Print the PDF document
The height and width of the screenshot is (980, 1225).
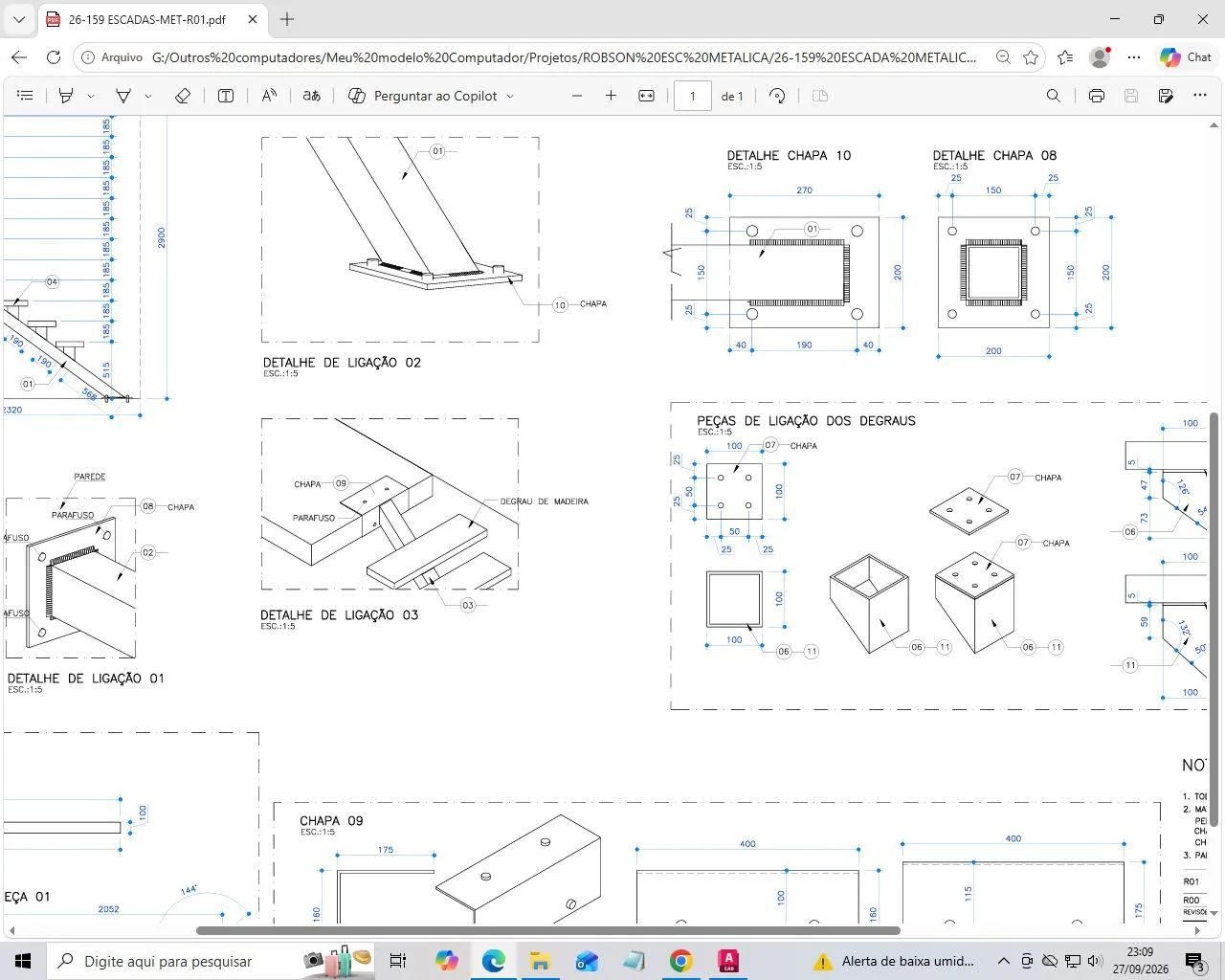(1097, 96)
